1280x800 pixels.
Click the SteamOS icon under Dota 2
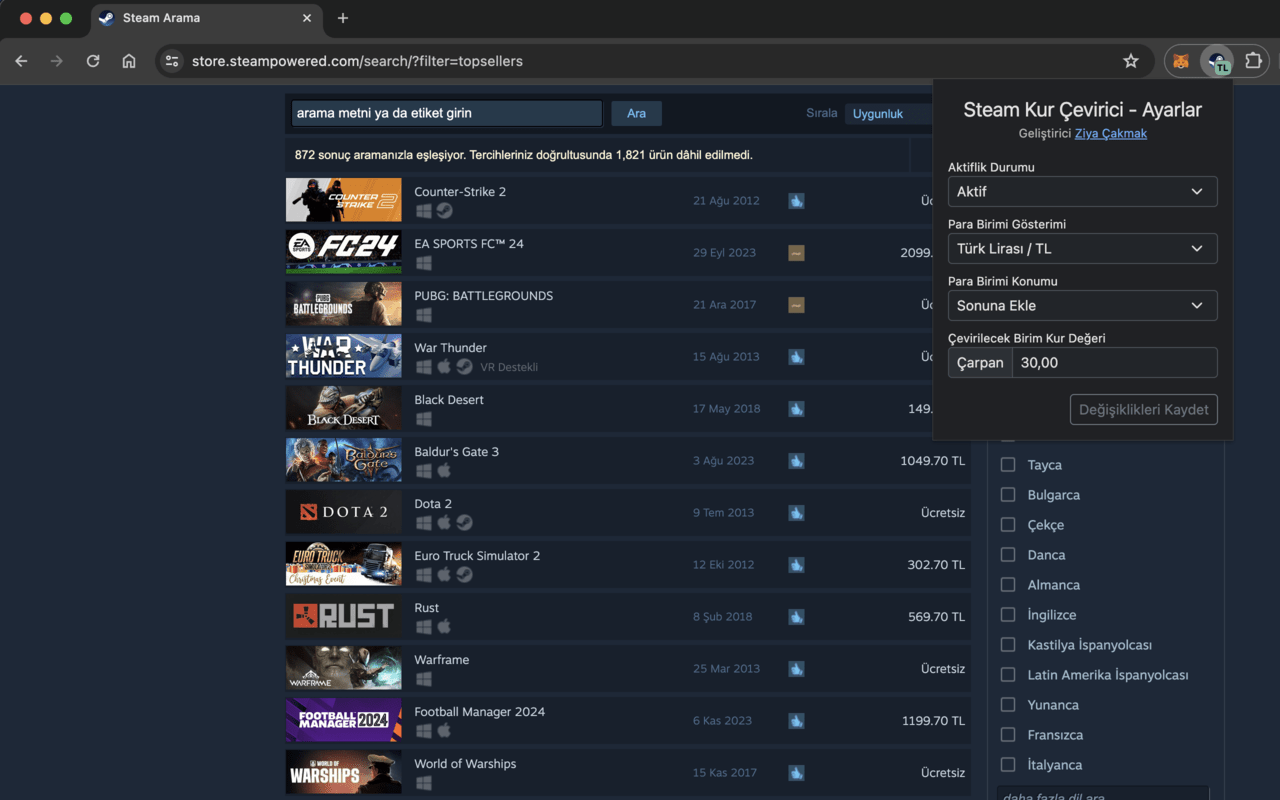463,522
